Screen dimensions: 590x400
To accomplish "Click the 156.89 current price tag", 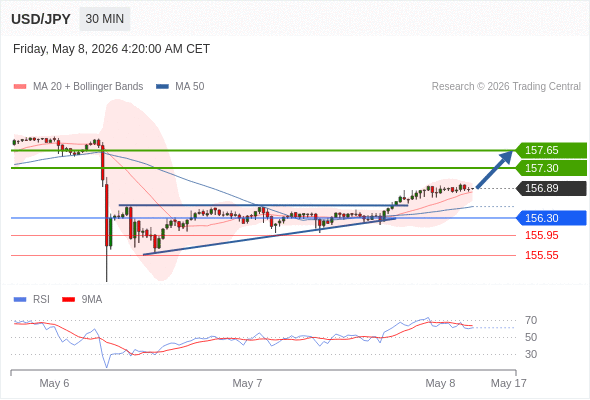I will tap(551, 188).
